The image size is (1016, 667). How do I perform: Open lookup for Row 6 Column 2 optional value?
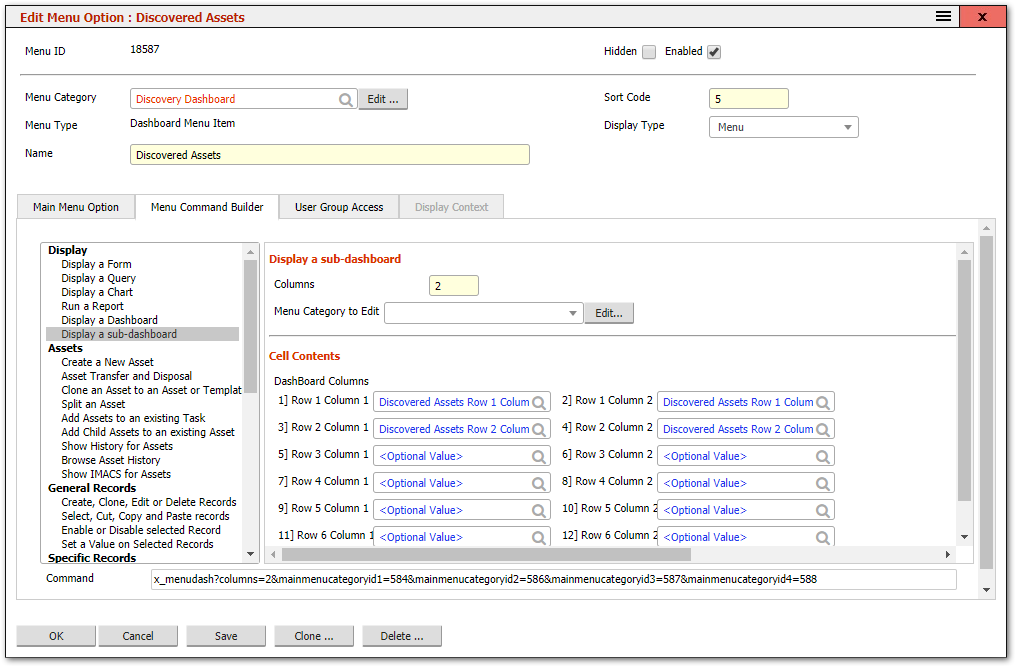[822, 536]
